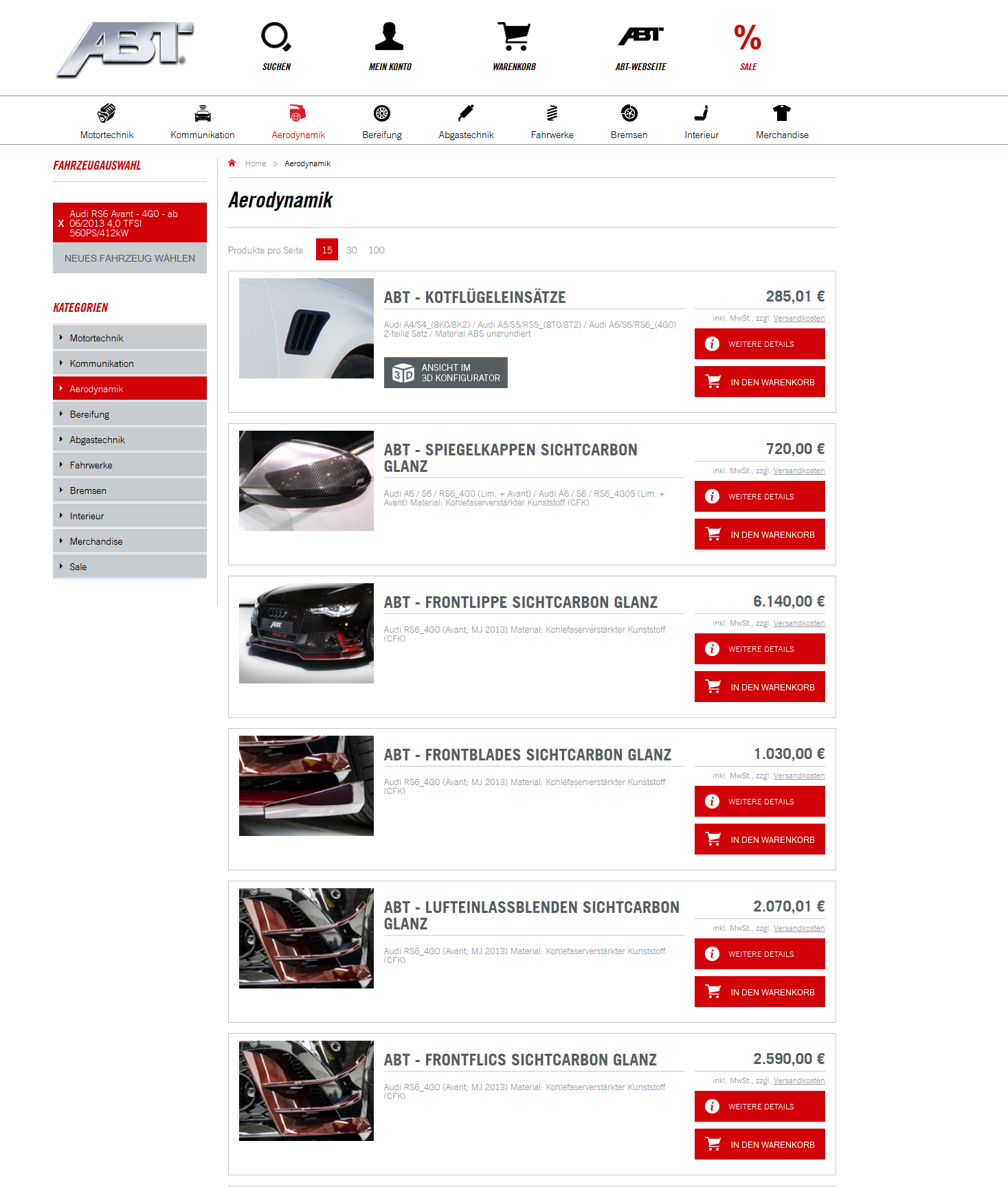
Task: Open ABT - Lufteinlassblenden Sichtcarbon Glanz title
Action: [x=532, y=916]
